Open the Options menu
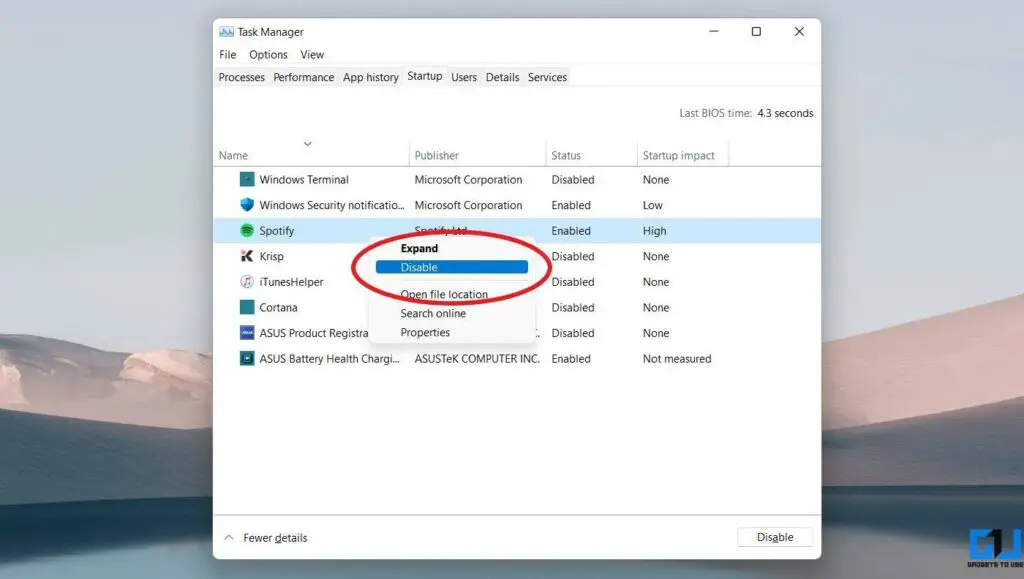 (267, 54)
